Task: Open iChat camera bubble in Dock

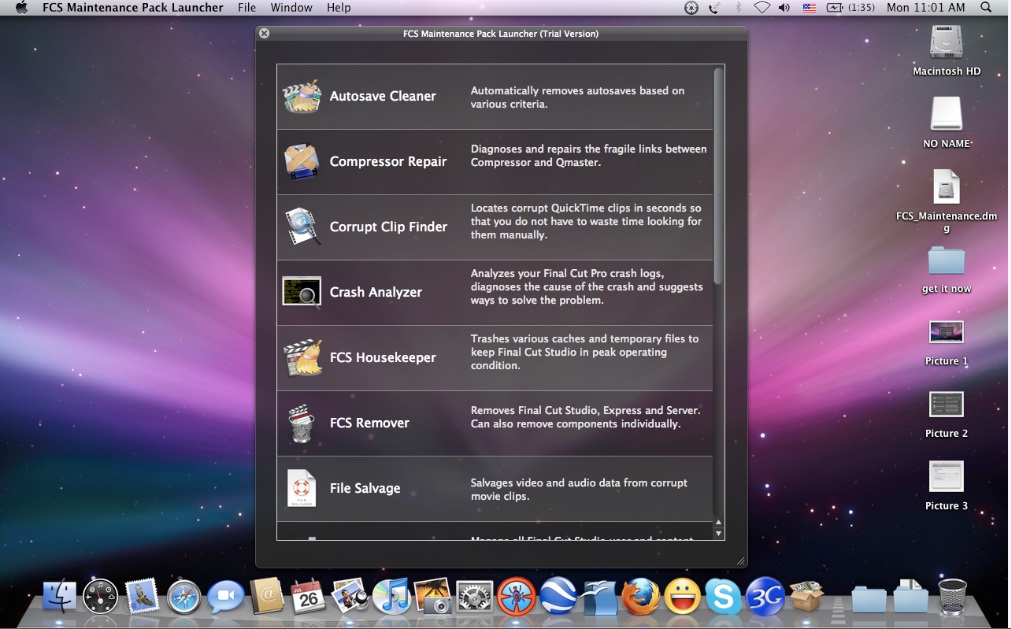Action: (225, 597)
